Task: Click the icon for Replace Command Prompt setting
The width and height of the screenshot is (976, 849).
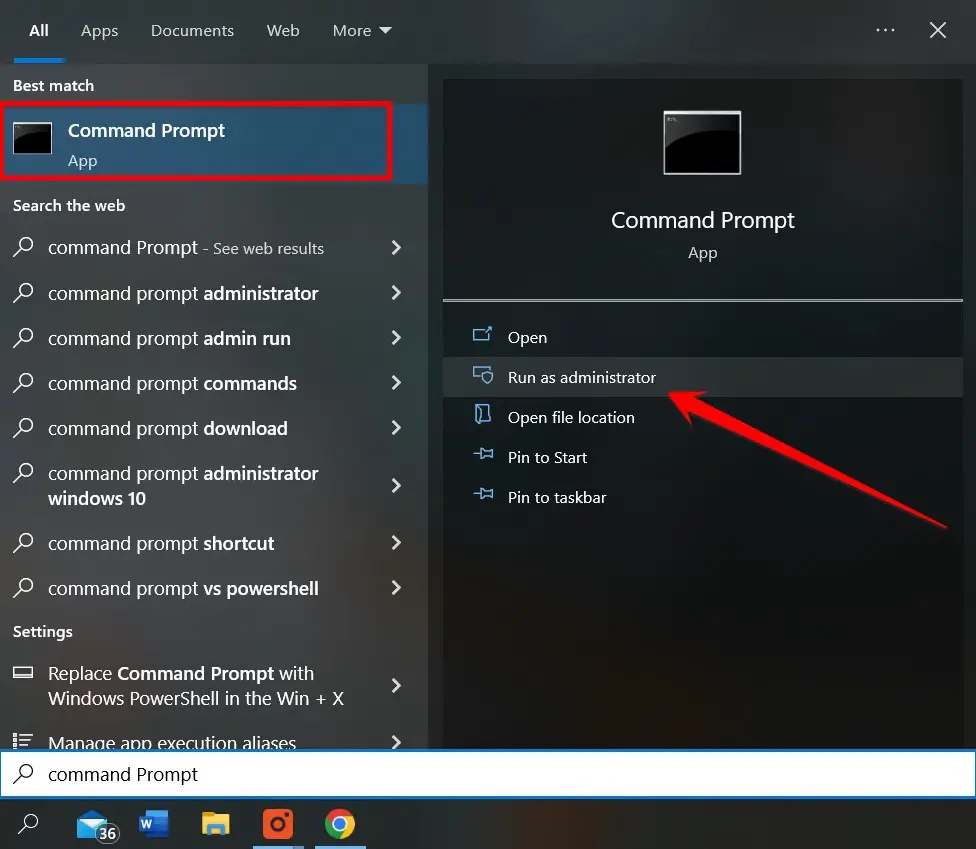Action: (x=23, y=672)
